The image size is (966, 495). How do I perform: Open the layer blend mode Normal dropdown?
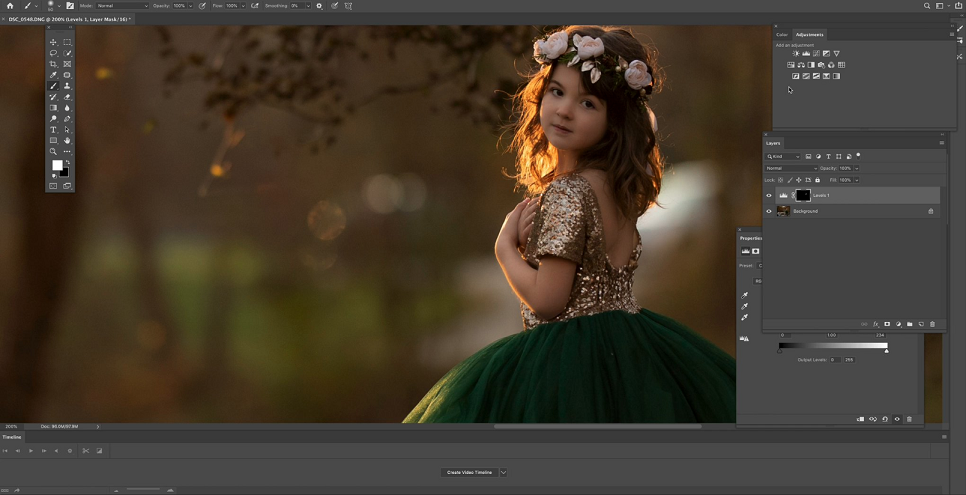click(x=792, y=168)
